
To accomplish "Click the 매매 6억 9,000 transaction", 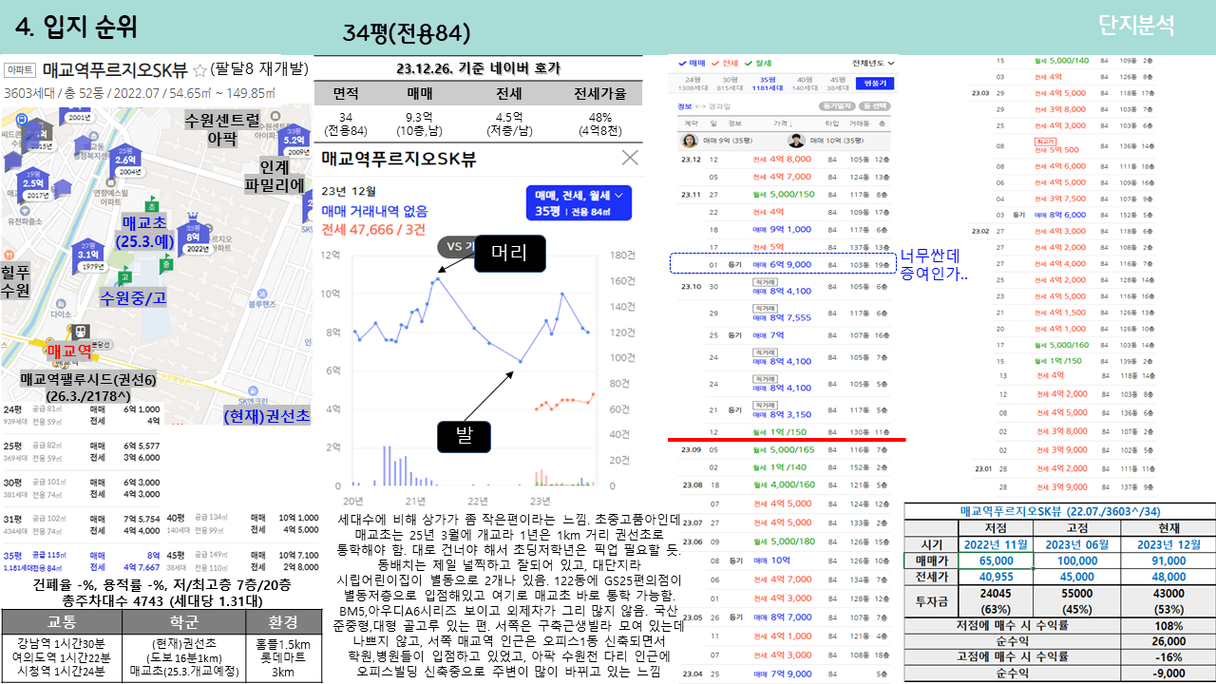I will (x=784, y=263).
